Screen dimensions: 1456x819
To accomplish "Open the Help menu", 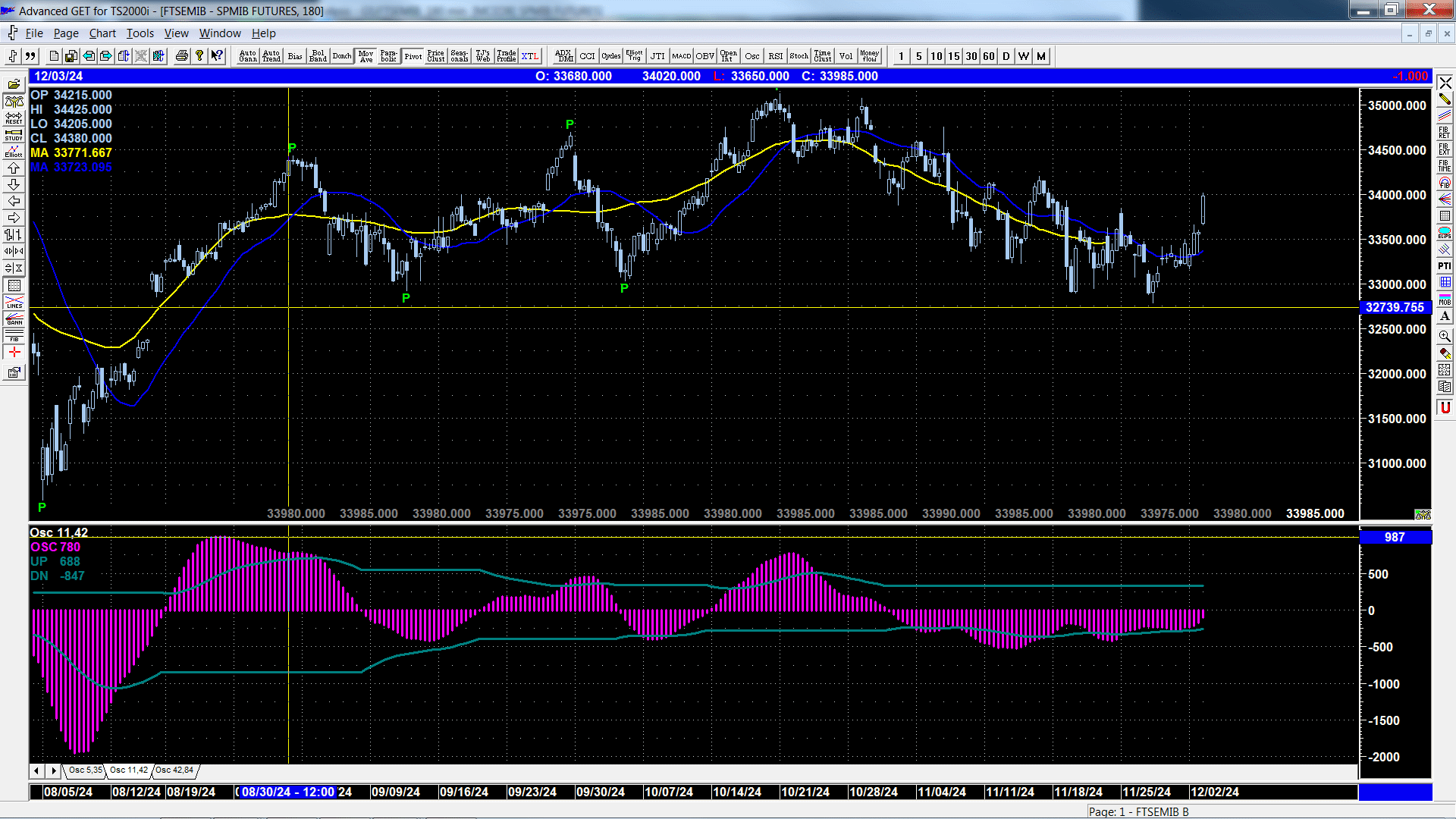I will point(264,33).
